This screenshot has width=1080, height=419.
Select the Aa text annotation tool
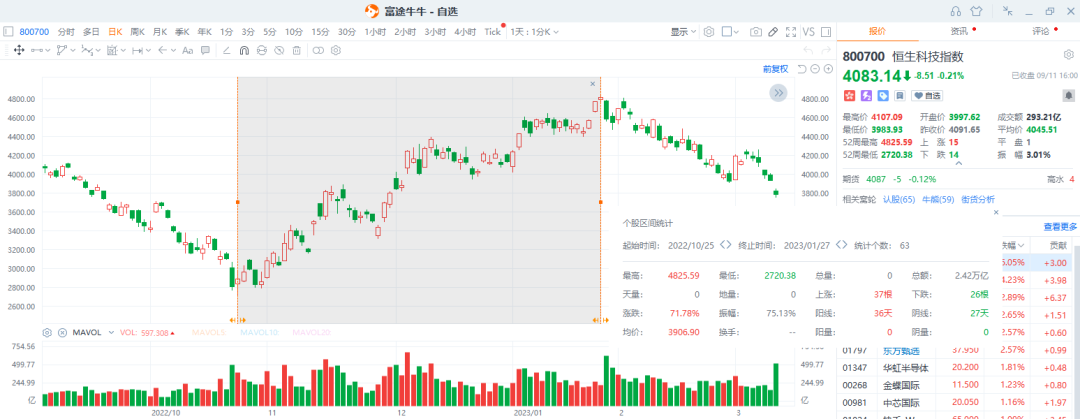[x=187, y=50]
